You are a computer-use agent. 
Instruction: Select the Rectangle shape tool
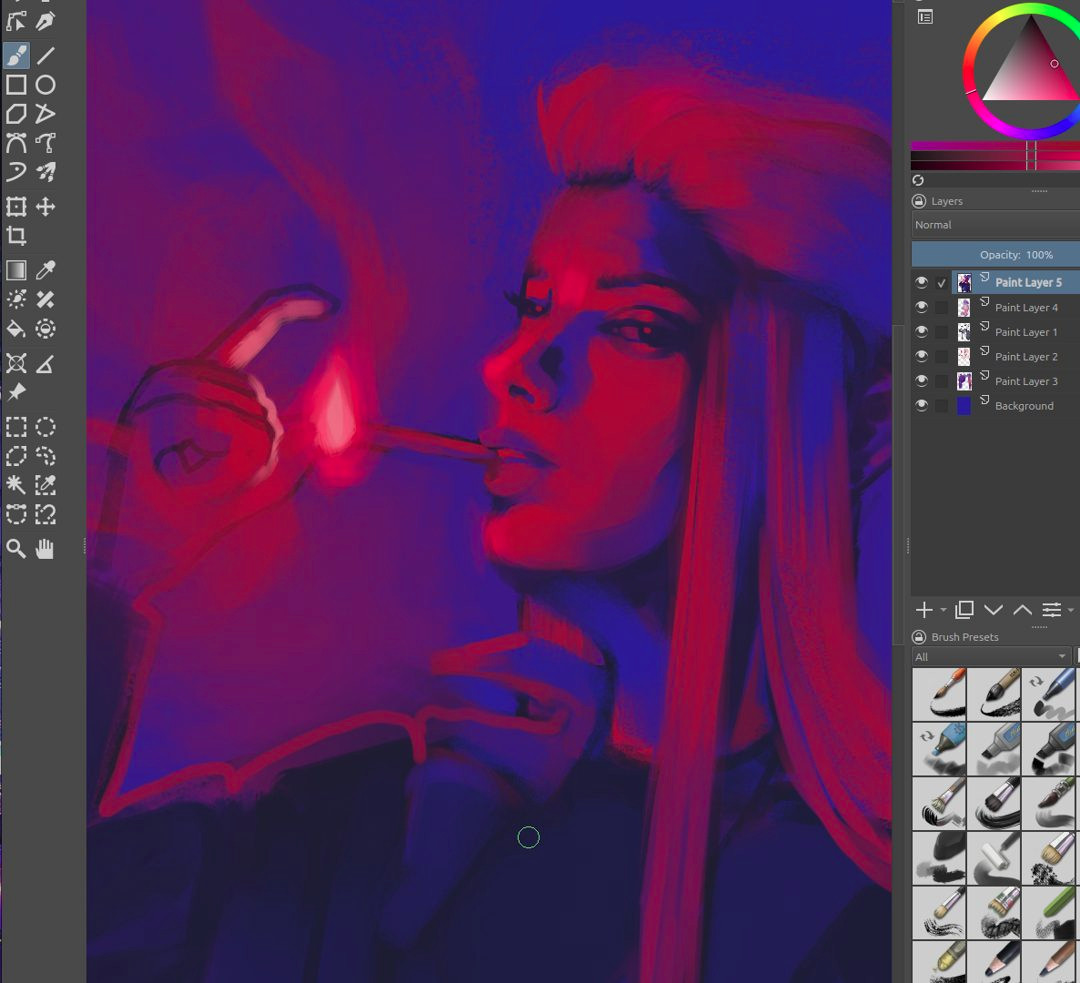(17, 85)
